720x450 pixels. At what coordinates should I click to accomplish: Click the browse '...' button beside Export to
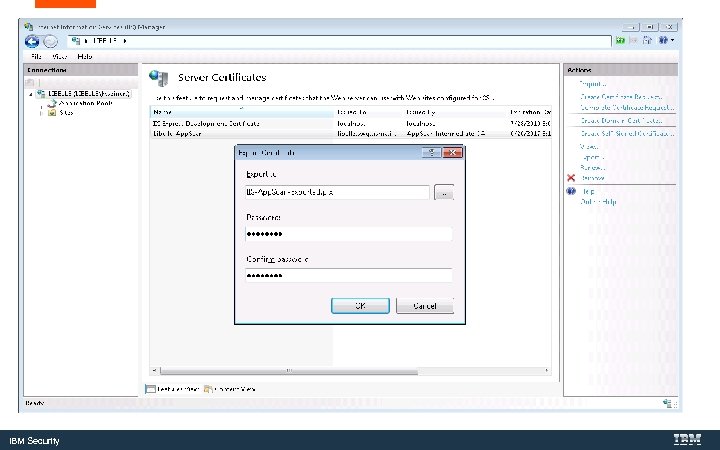[444, 193]
